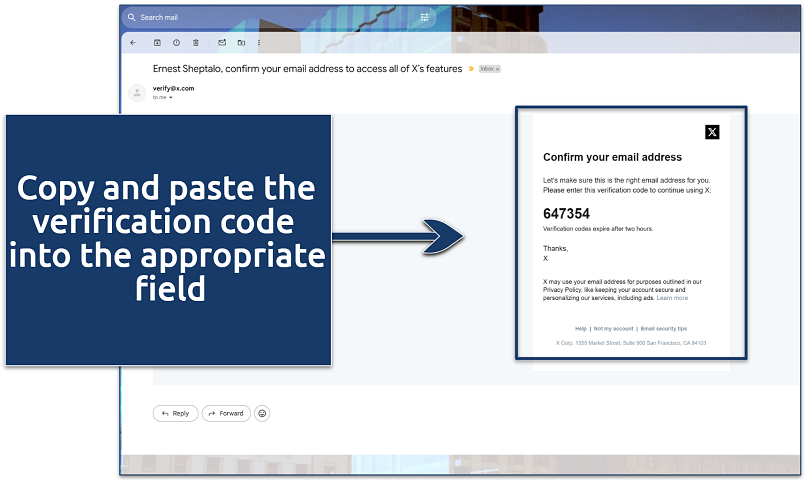
Task: Archive this email
Action: click(x=157, y=43)
